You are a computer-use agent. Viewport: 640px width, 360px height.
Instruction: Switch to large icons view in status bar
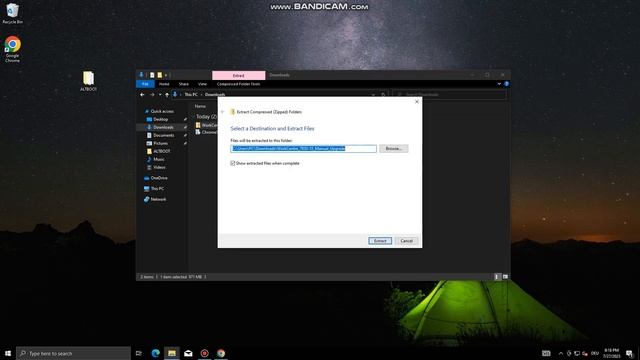pos(505,277)
